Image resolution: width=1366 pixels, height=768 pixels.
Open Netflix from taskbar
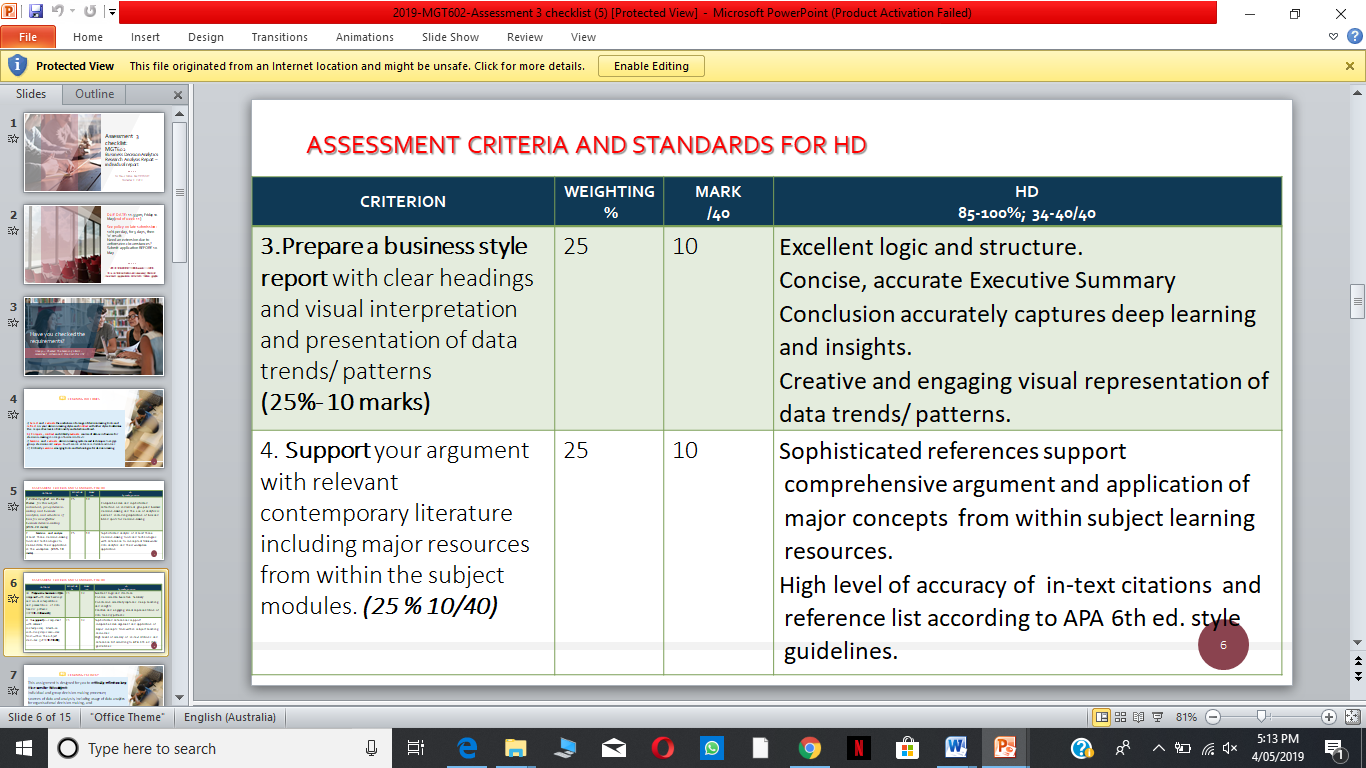pos(859,748)
